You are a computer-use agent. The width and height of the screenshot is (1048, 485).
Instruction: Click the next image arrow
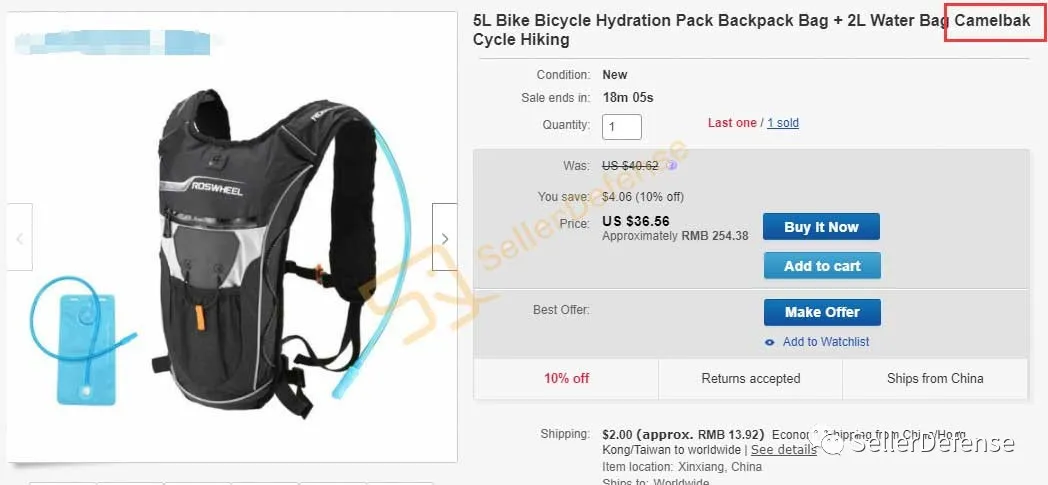coord(444,237)
